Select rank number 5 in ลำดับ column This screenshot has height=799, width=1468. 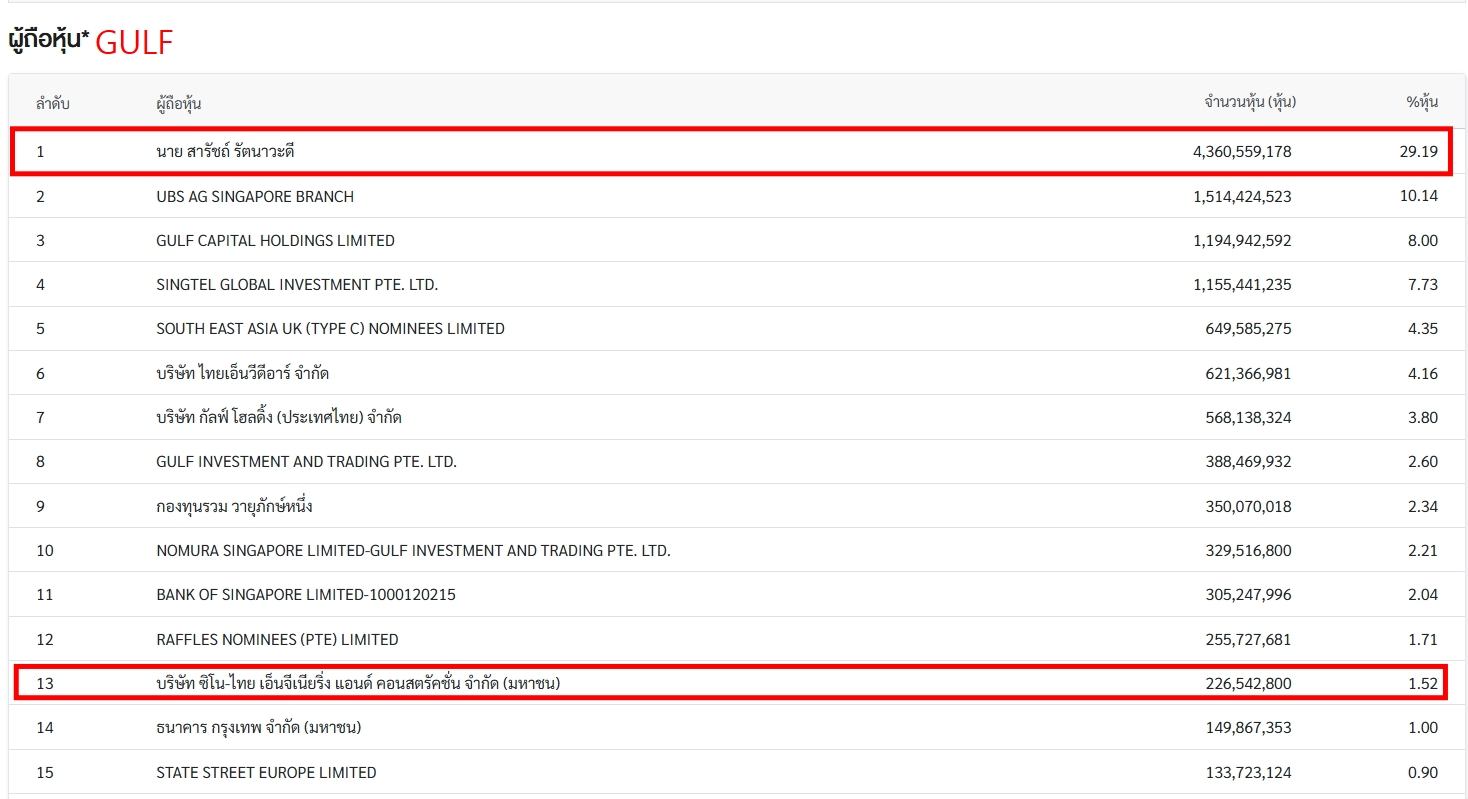[x=40, y=329]
